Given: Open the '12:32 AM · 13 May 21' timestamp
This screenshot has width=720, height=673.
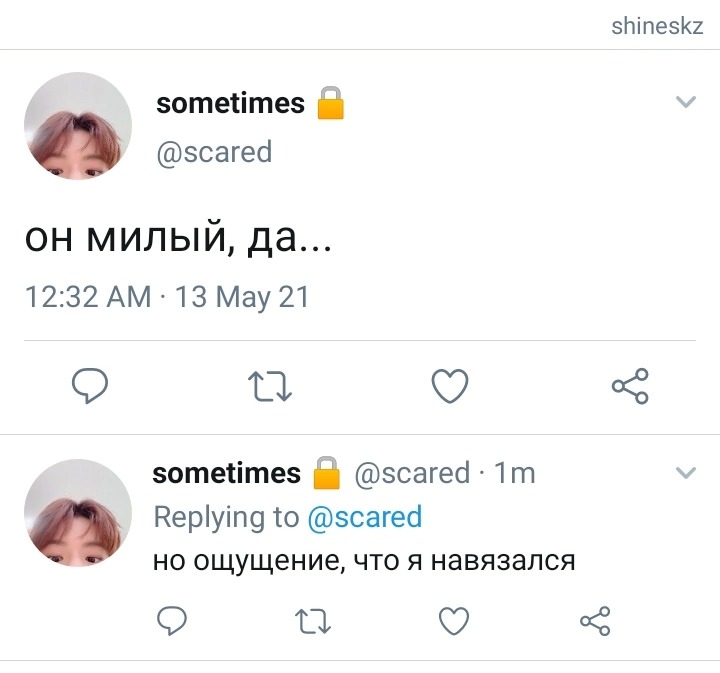Looking at the screenshot, I should [x=167, y=297].
